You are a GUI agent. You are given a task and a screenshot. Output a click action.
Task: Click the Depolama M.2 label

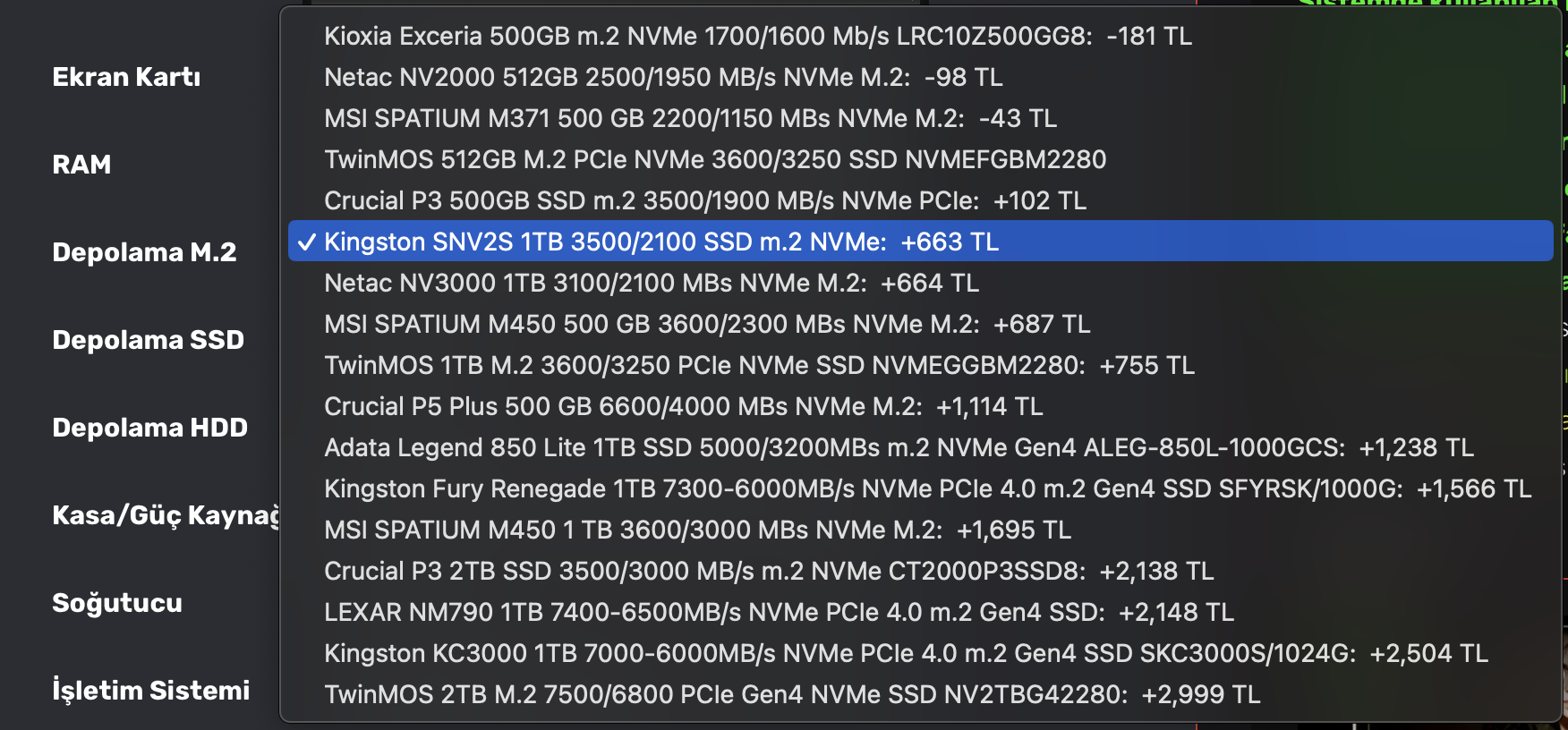[144, 252]
